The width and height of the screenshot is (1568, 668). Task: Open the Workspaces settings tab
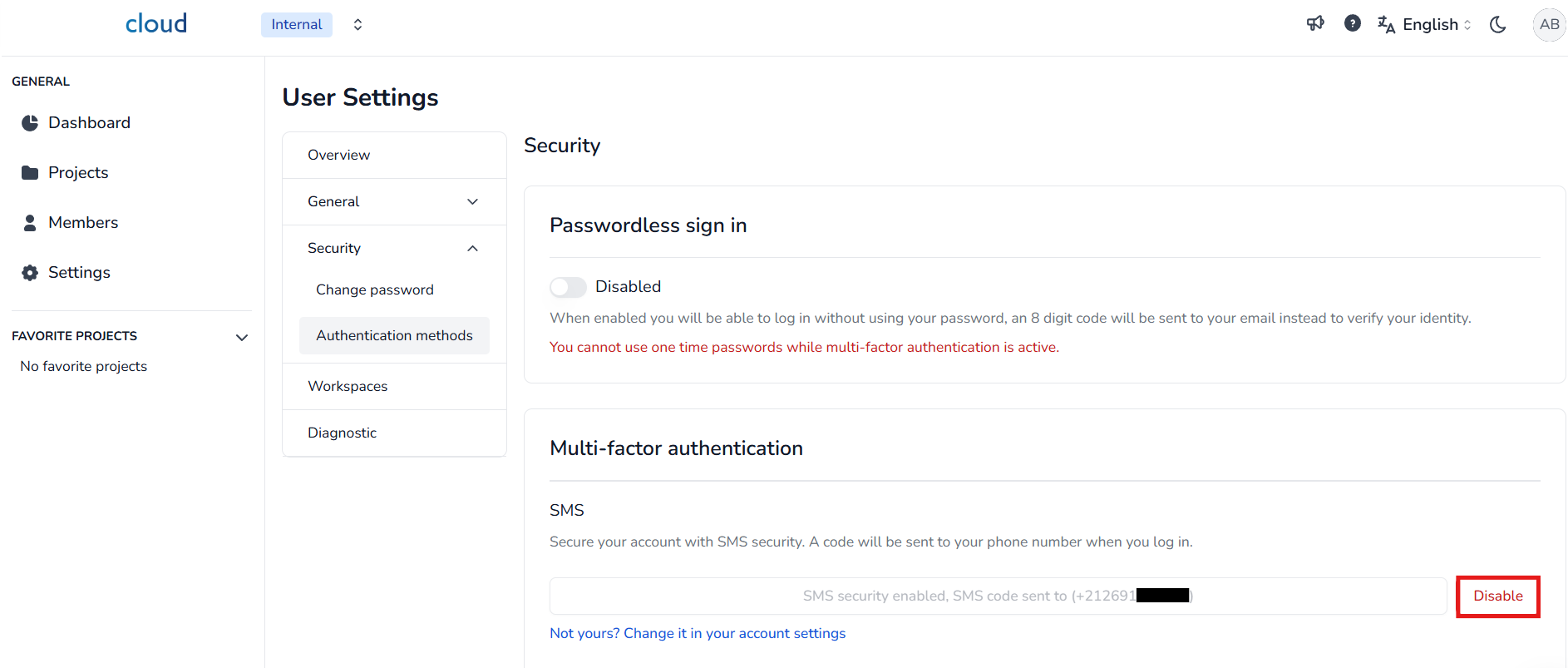[348, 386]
